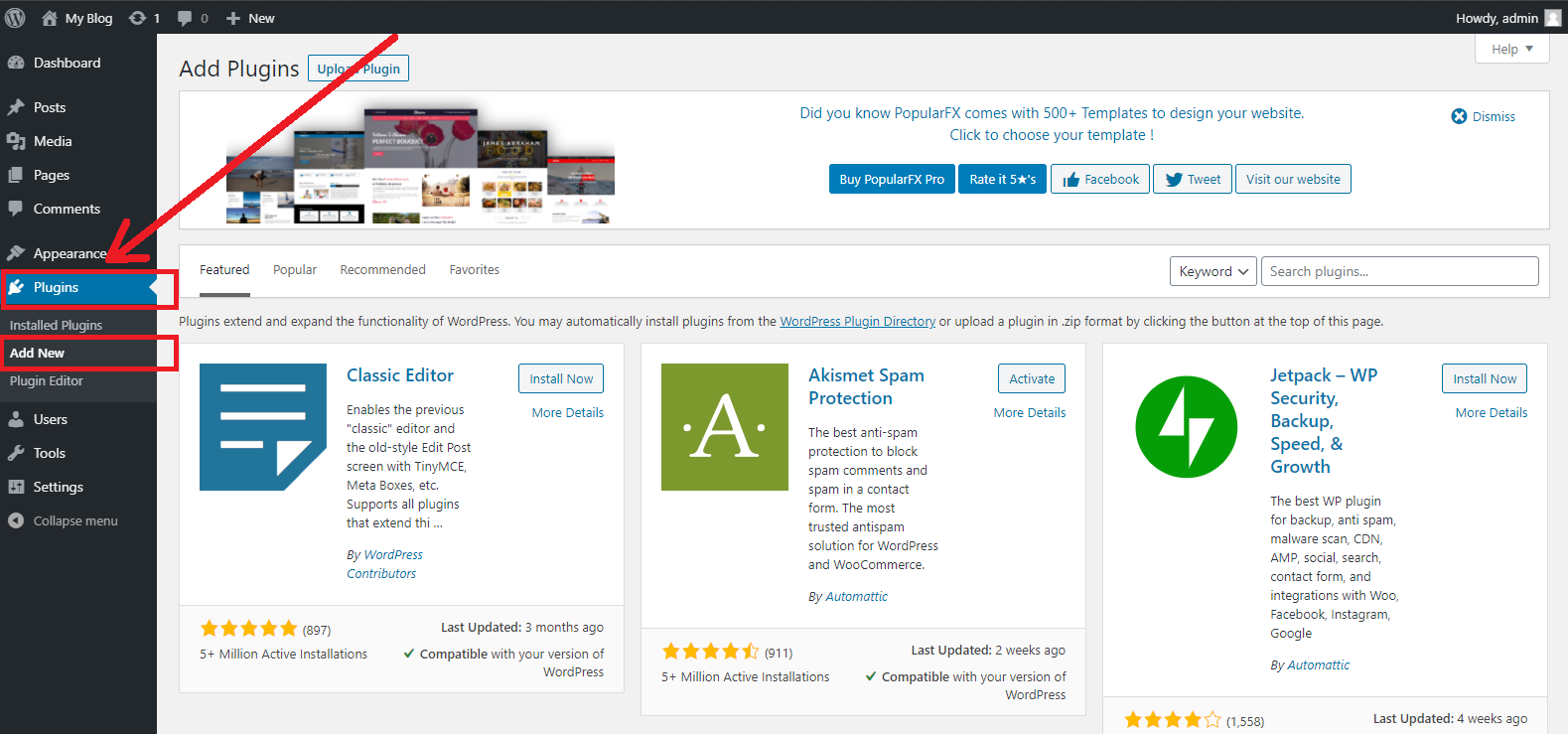This screenshot has height=734, width=1568.
Task: Click the Classic Editor plugin icon
Action: [x=263, y=427]
